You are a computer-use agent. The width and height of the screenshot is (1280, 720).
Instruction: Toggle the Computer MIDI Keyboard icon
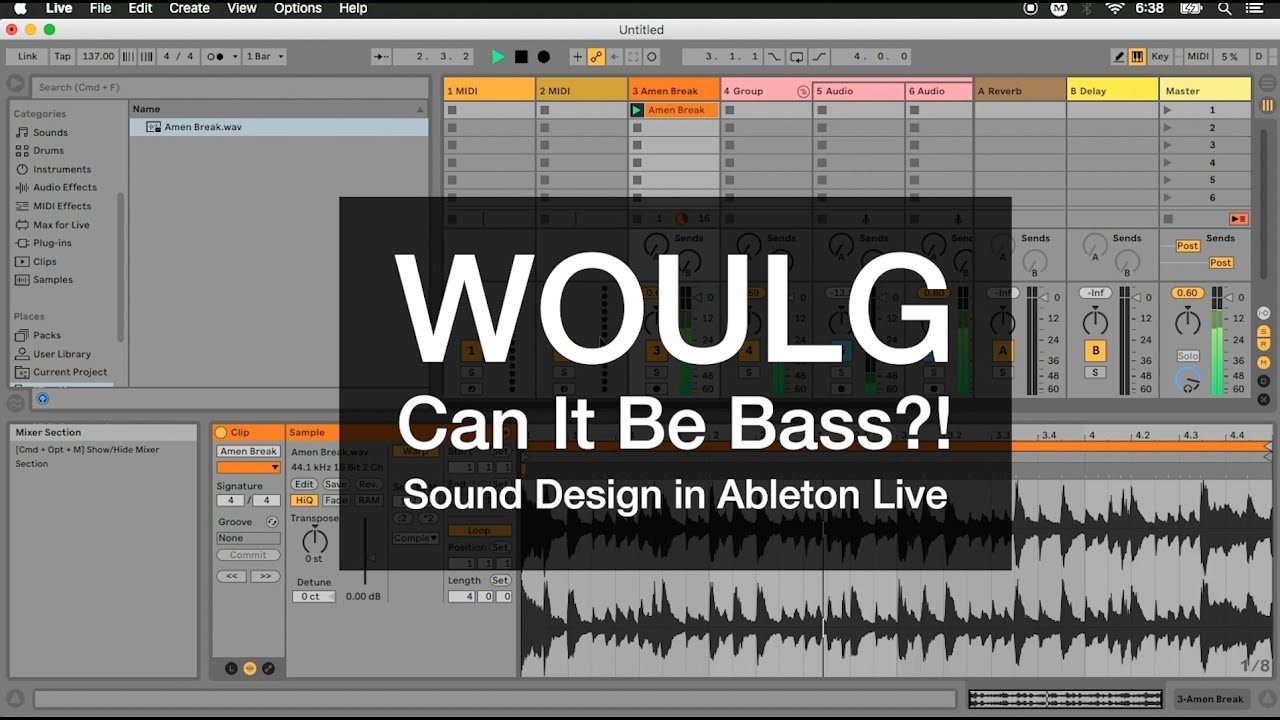[1137, 57]
